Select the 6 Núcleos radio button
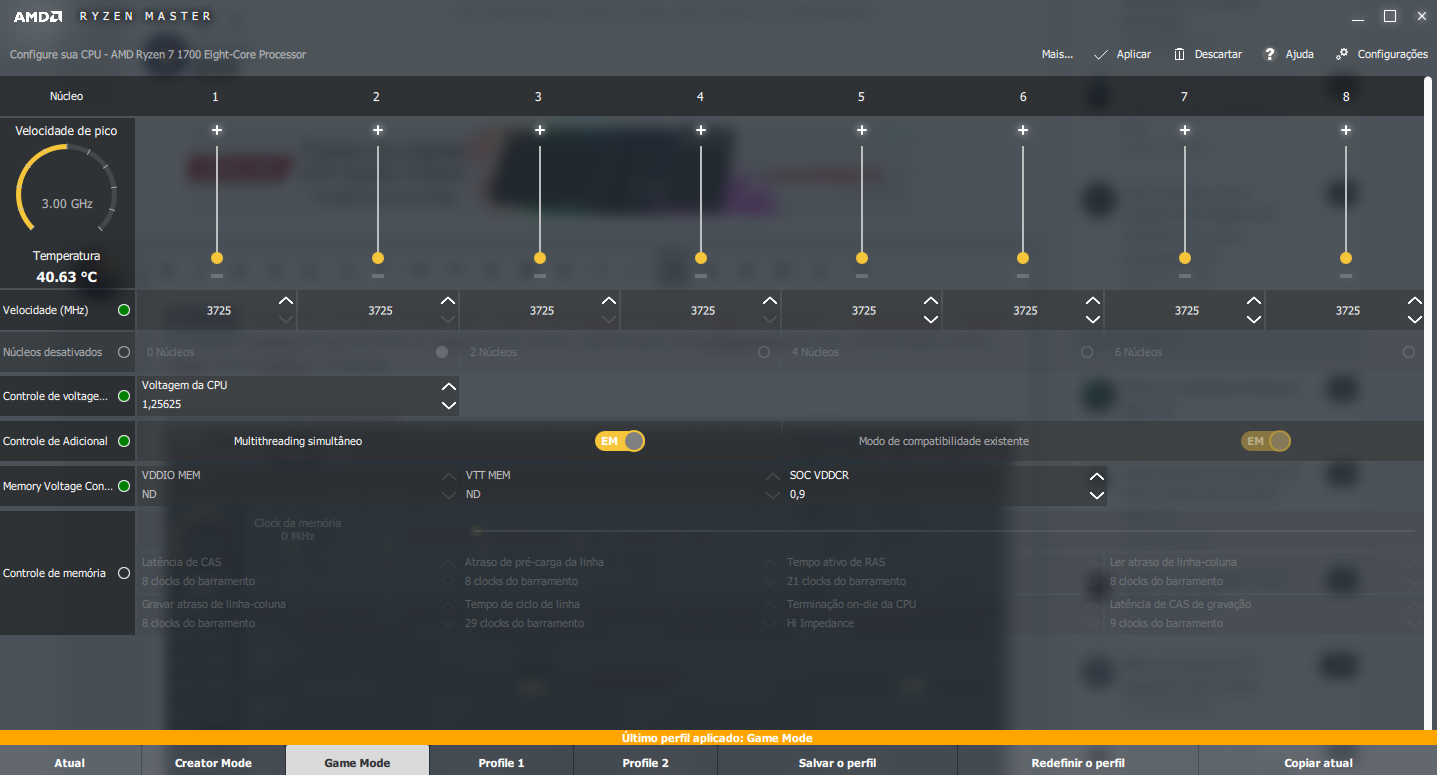Screen dimensions: 1437x775 pos(1409,352)
